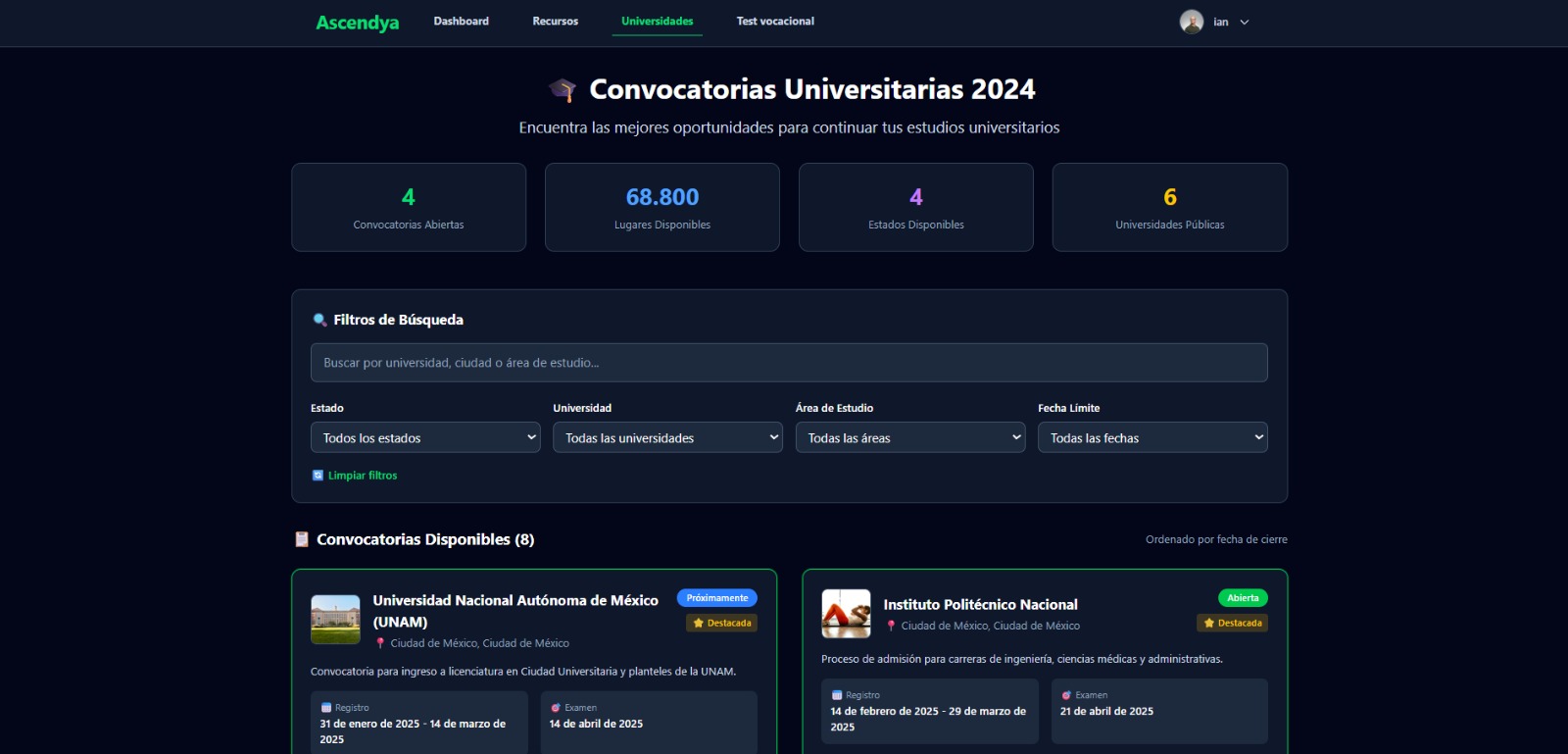Screen dimensions: 1568x754
Task: Click the Ordenado por fecha de cierre text
Action: [1216, 539]
